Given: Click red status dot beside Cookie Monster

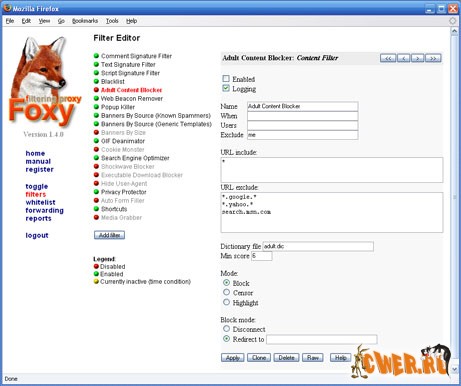Looking at the screenshot, I should 96,149.
